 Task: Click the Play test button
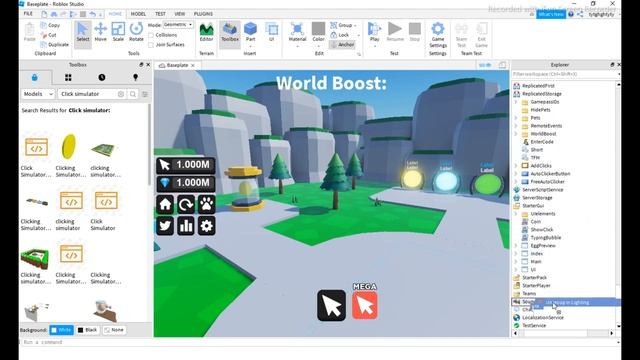(x=374, y=32)
